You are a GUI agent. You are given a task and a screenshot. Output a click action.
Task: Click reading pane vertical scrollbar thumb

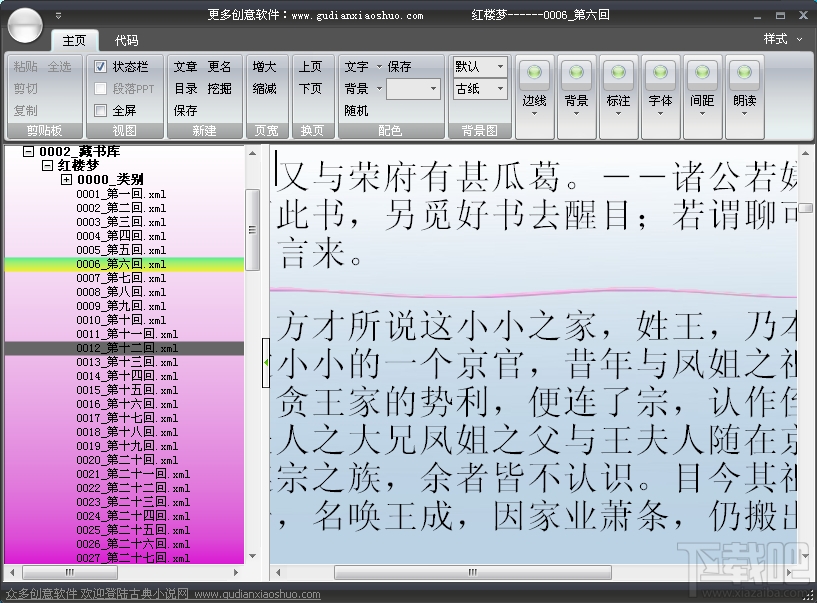click(x=806, y=207)
